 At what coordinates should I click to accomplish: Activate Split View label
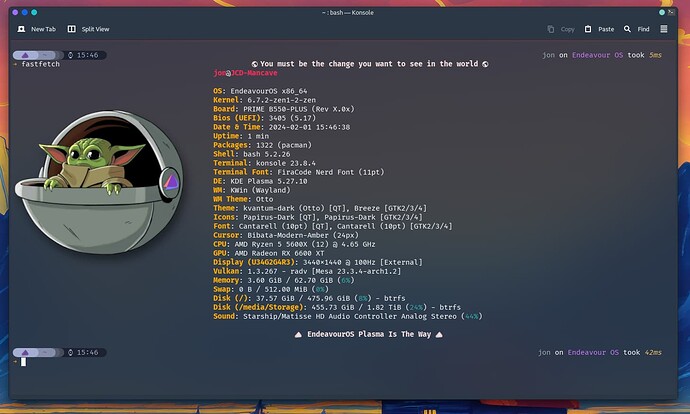[95, 29]
